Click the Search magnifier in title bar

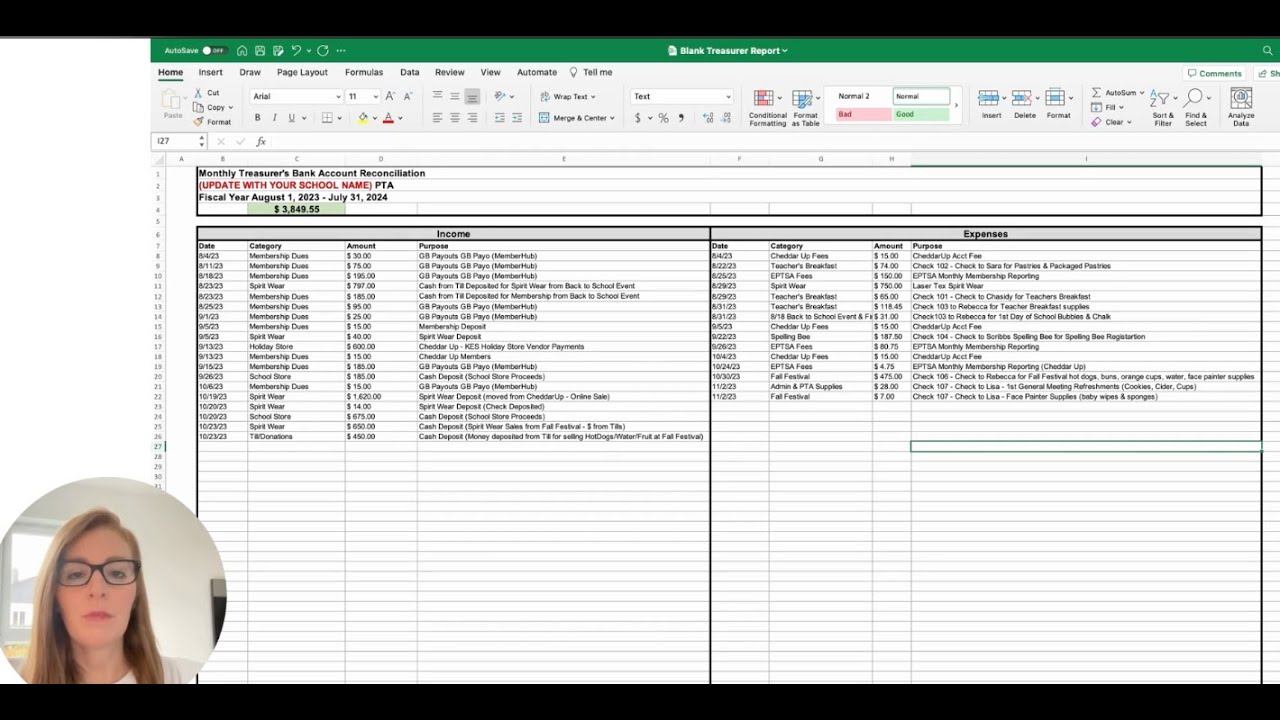pos(1268,50)
